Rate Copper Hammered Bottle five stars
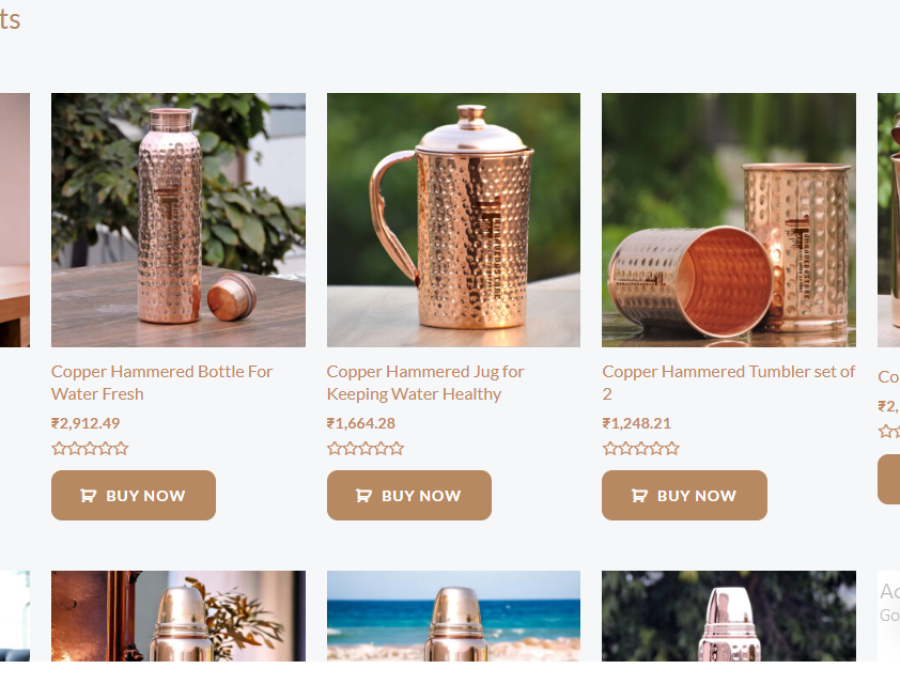This screenshot has height=700, width=900. pos(121,449)
